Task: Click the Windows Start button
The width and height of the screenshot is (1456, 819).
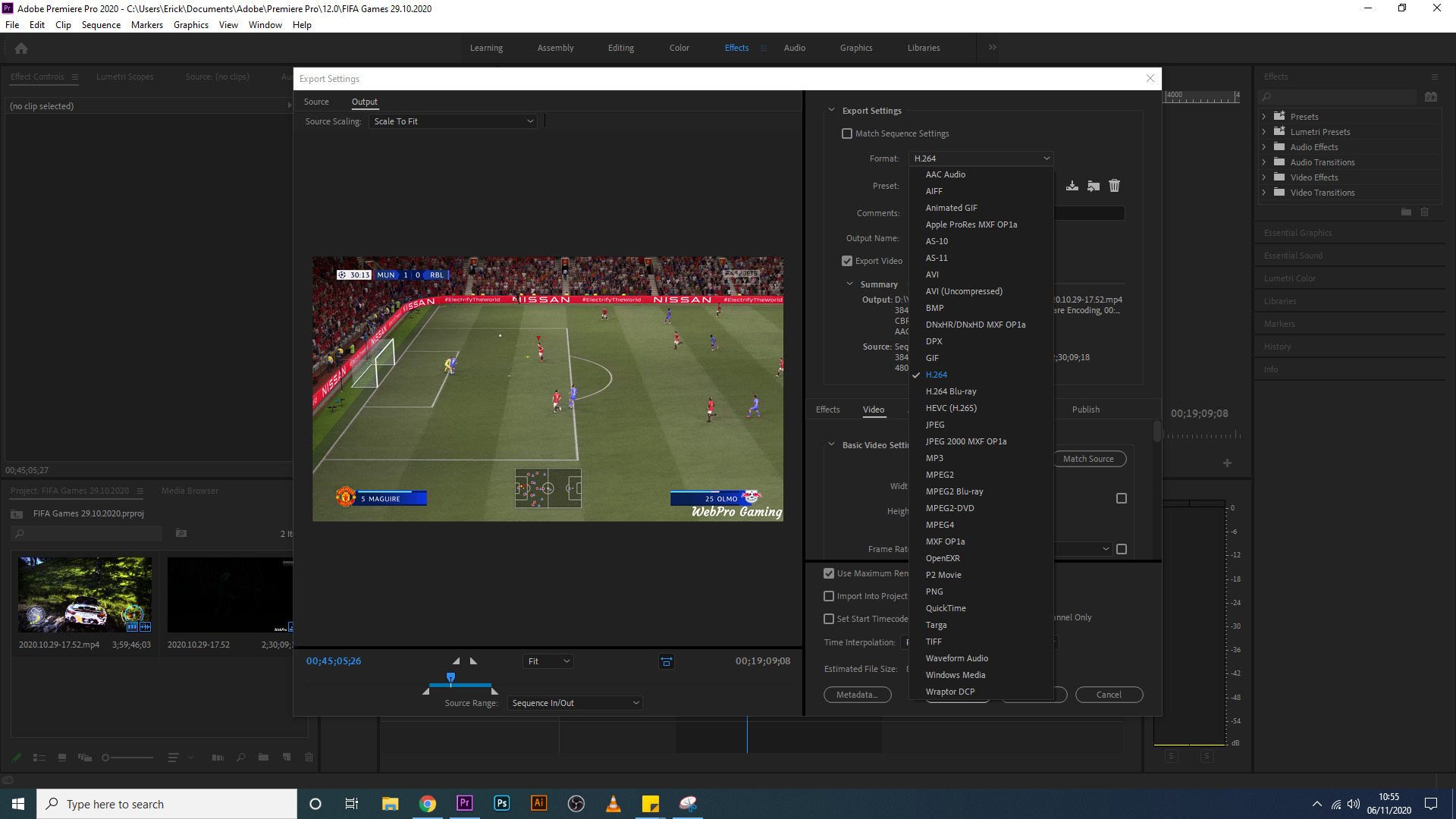Action: pyautogui.click(x=18, y=803)
